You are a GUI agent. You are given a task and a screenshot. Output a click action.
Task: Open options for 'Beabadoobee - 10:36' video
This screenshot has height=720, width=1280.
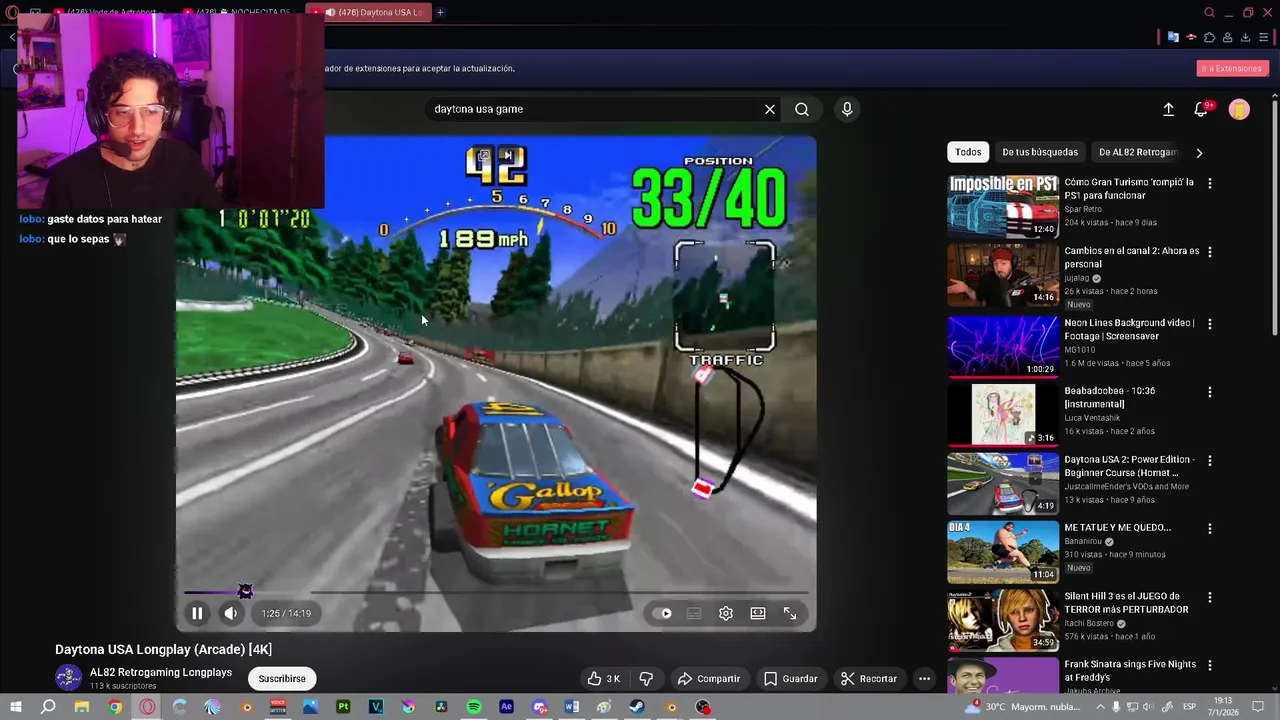[1210, 392]
